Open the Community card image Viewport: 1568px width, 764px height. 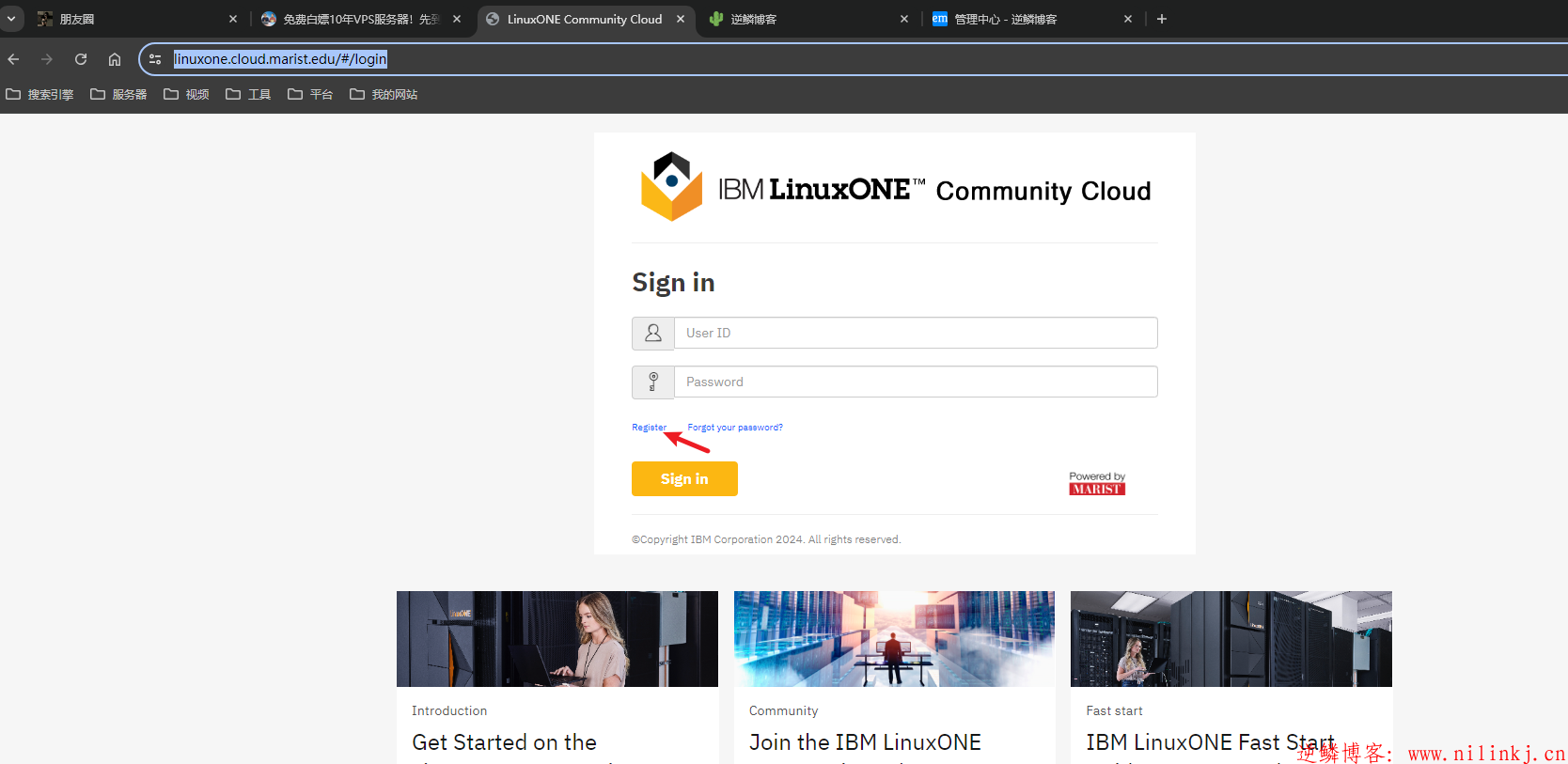[894, 639]
